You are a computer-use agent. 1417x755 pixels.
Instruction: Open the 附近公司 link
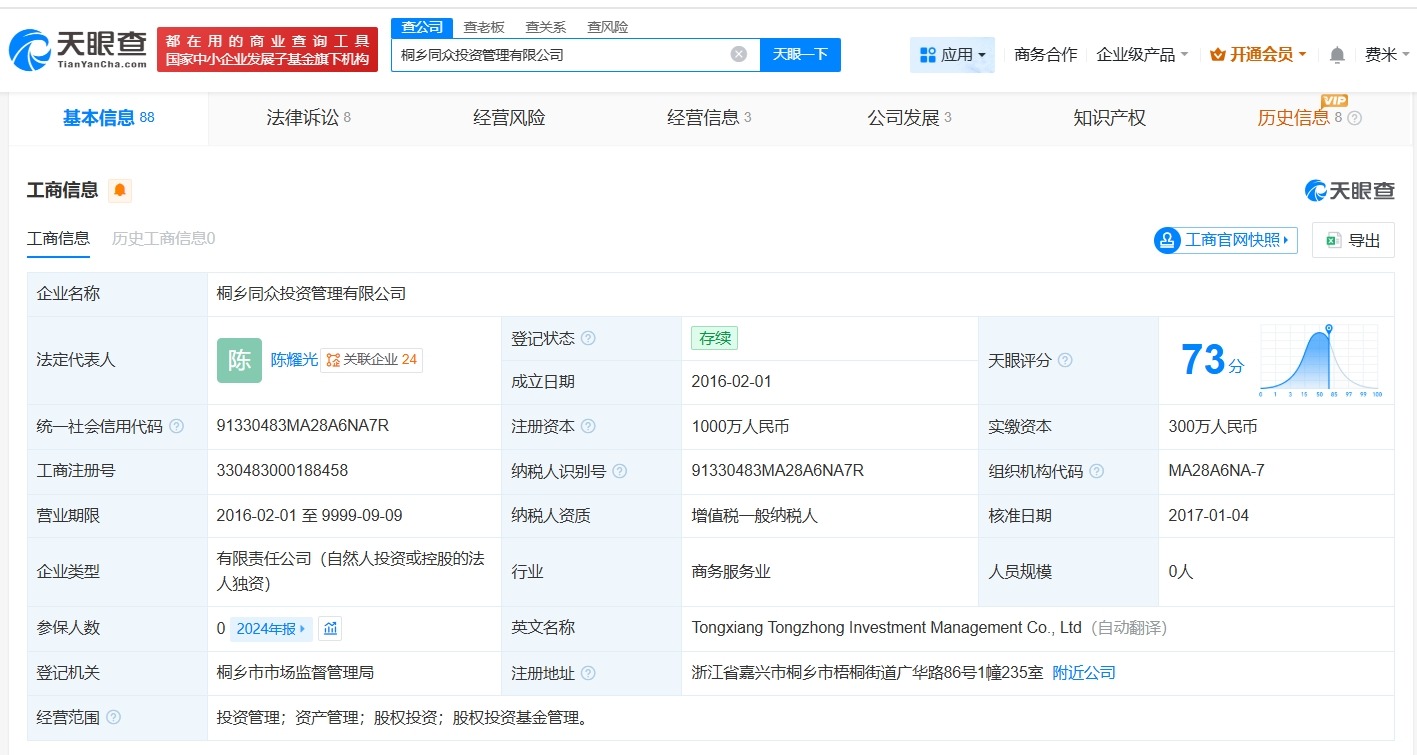[x=1085, y=672]
